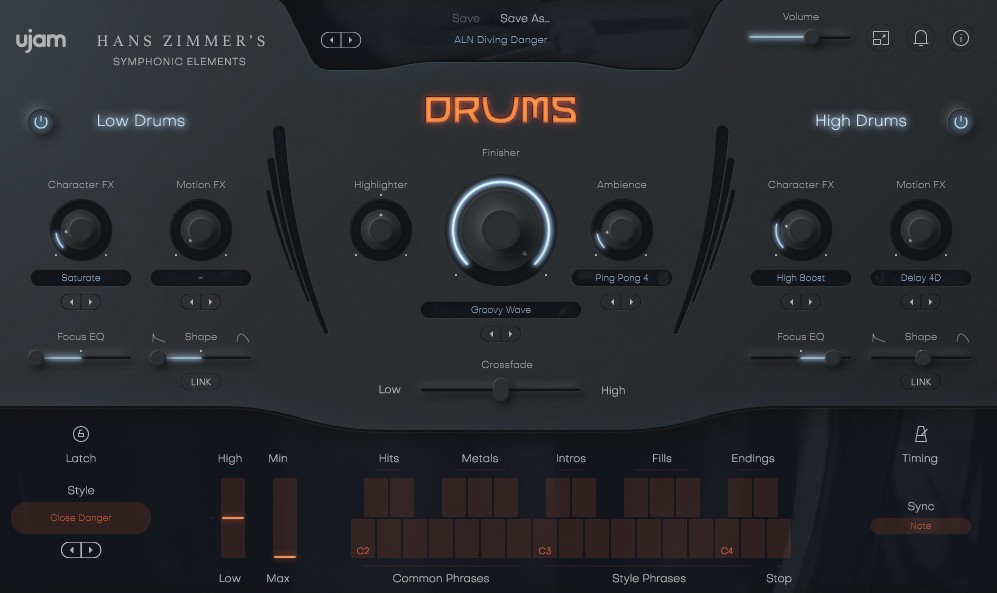This screenshot has width=997, height=593.
Task: Next Low Drums Character FX mode arrow
Action: point(90,302)
